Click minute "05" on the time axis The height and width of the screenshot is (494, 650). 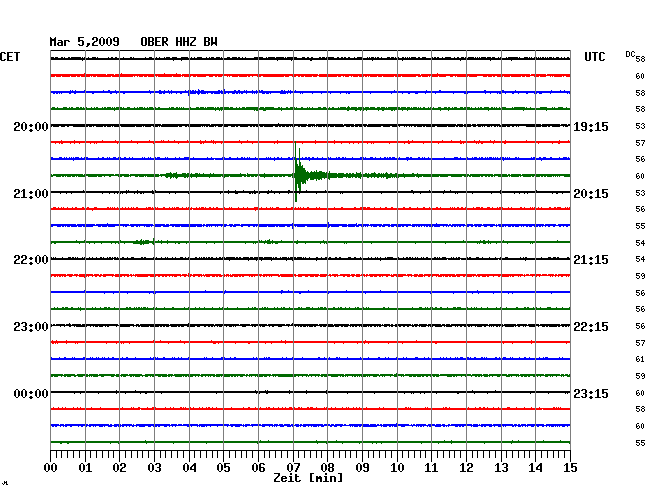pos(223,467)
